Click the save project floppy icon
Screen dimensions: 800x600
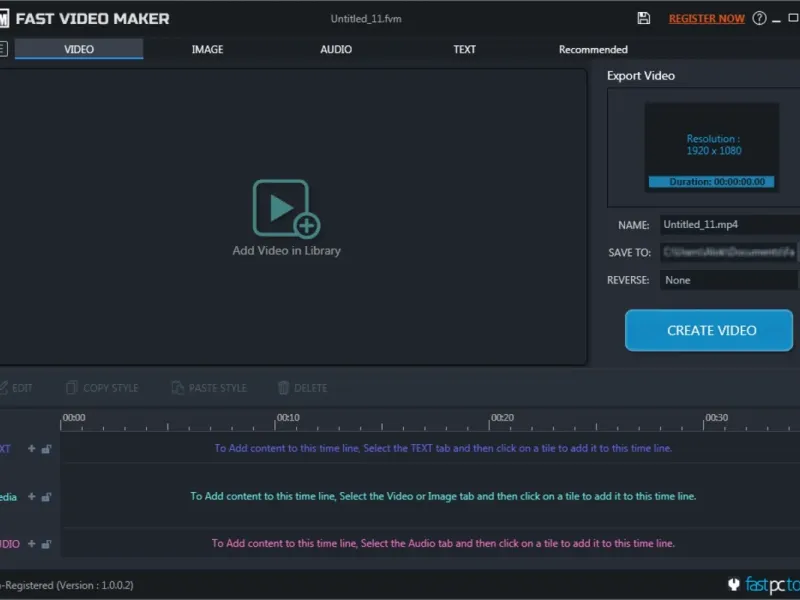644,18
